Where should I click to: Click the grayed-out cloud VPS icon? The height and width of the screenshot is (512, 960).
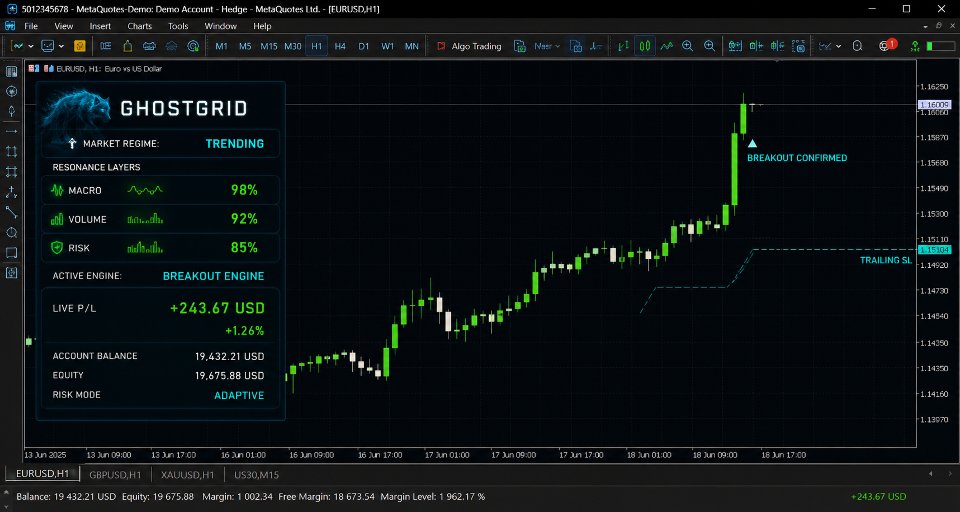[x=171, y=46]
